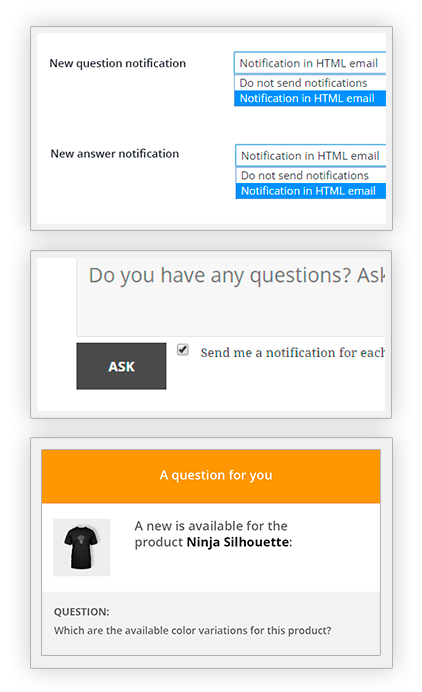Click the 'New question notification' label
Viewport: 422px width, 692px height.
click(117, 64)
